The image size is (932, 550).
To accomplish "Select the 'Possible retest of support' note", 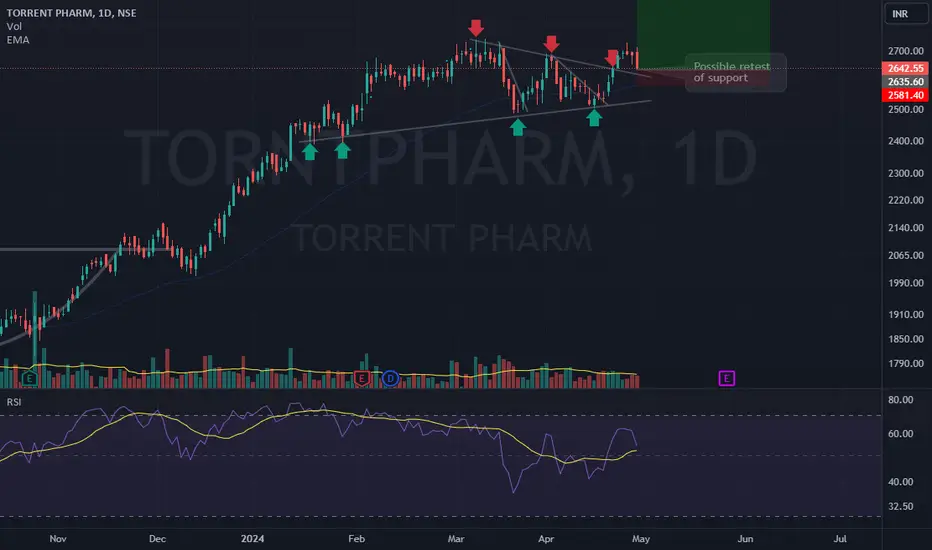I will point(735,73).
